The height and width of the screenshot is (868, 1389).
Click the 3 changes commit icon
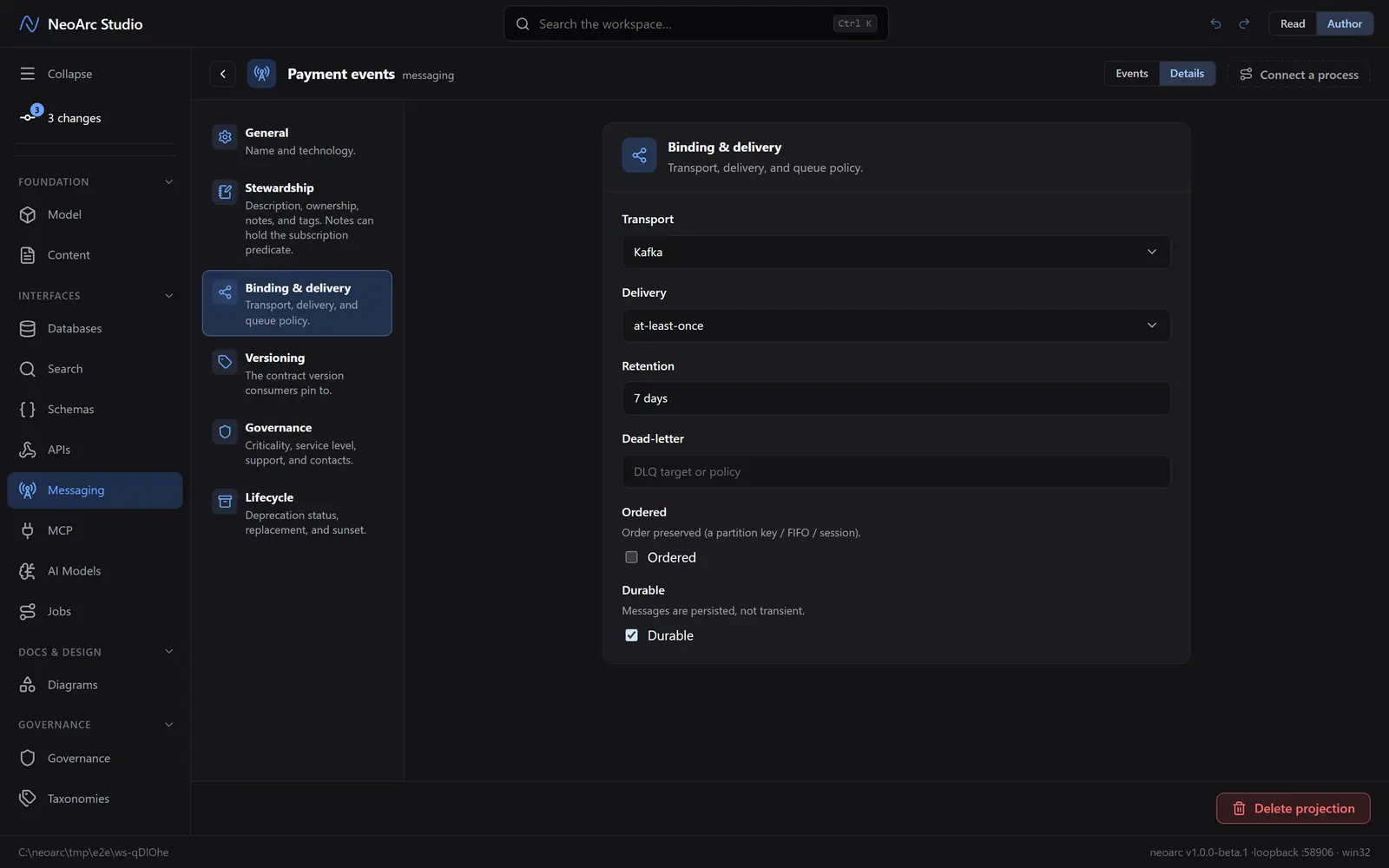(28, 117)
